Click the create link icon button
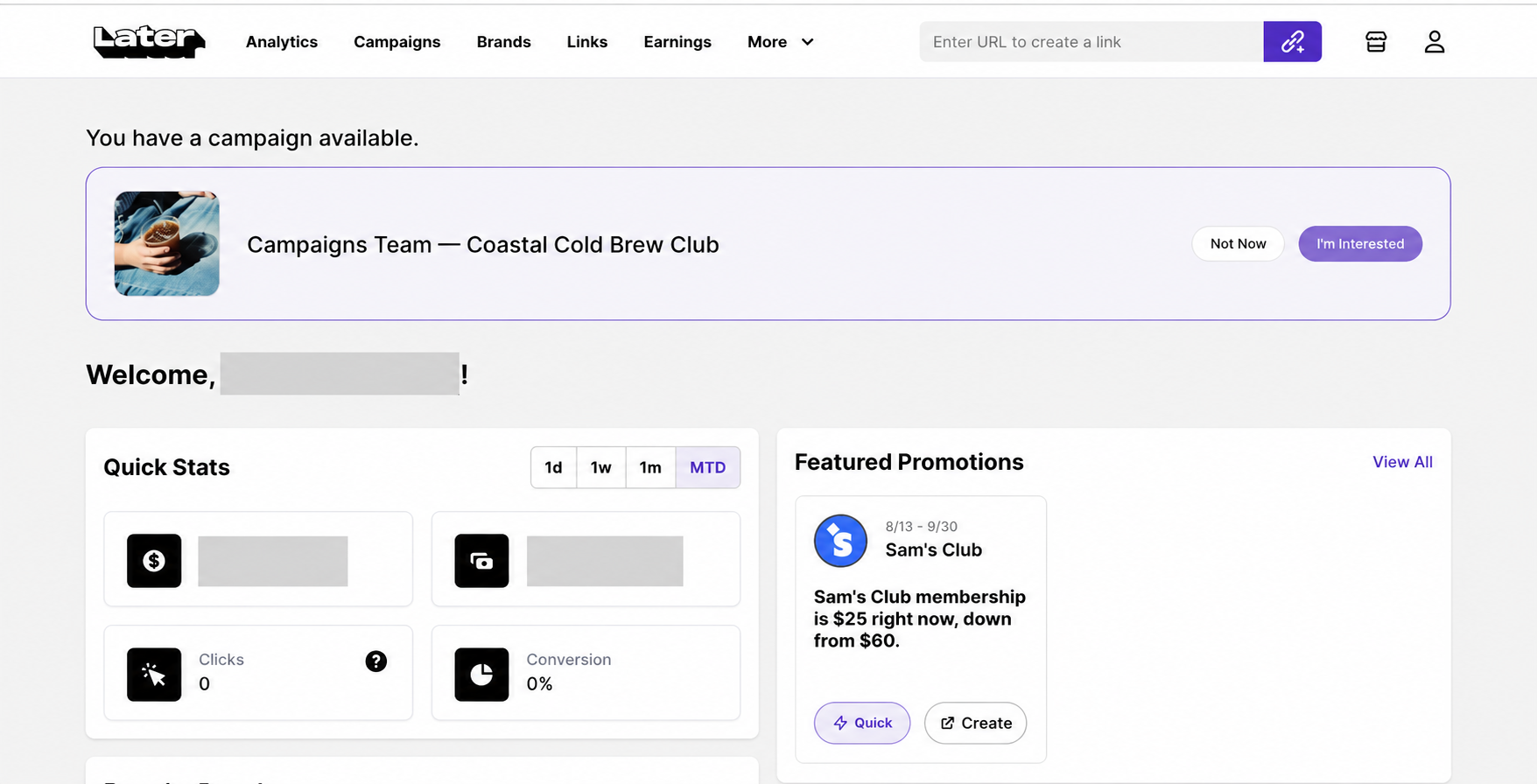The image size is (1537, 784). point(1292,41)
